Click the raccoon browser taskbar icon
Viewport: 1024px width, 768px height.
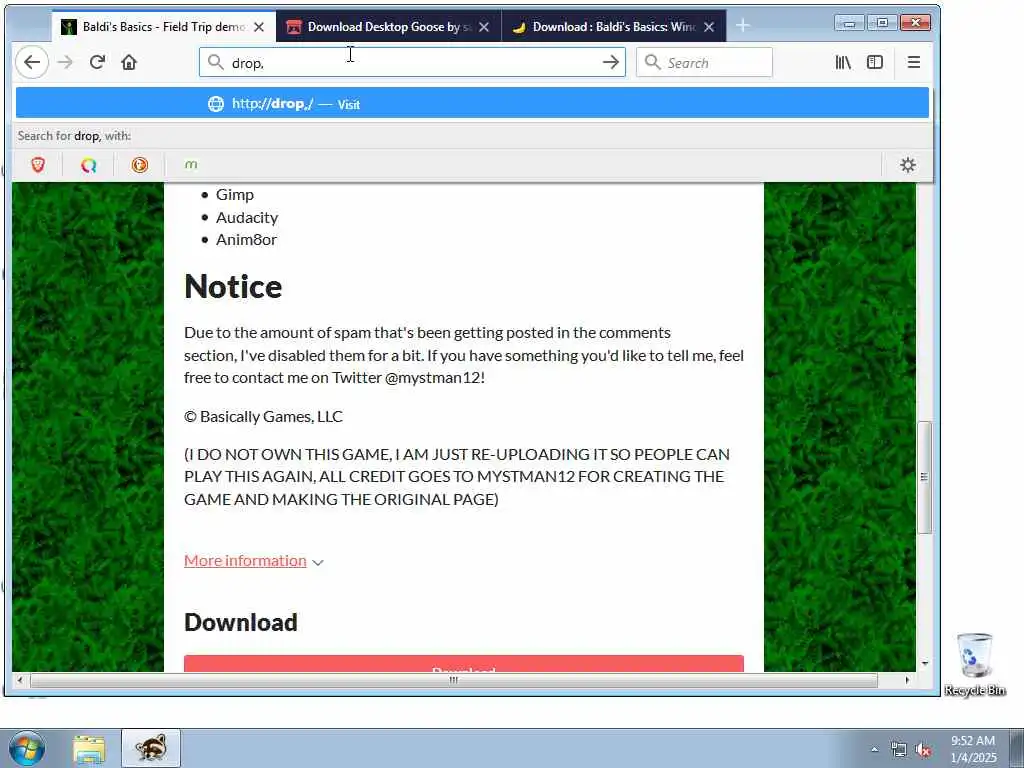151,748
